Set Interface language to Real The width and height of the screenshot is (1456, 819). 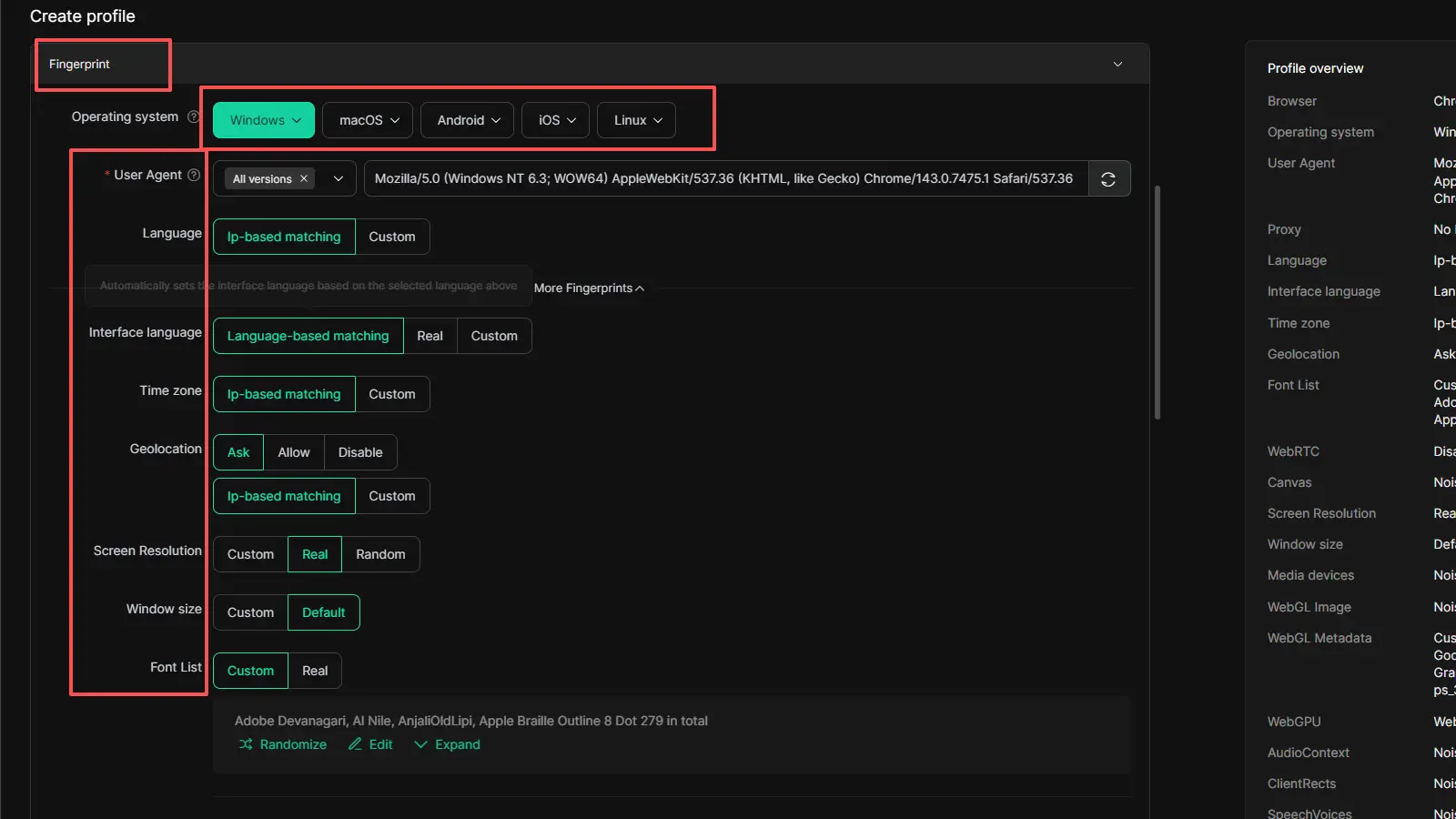click(430, 336)
